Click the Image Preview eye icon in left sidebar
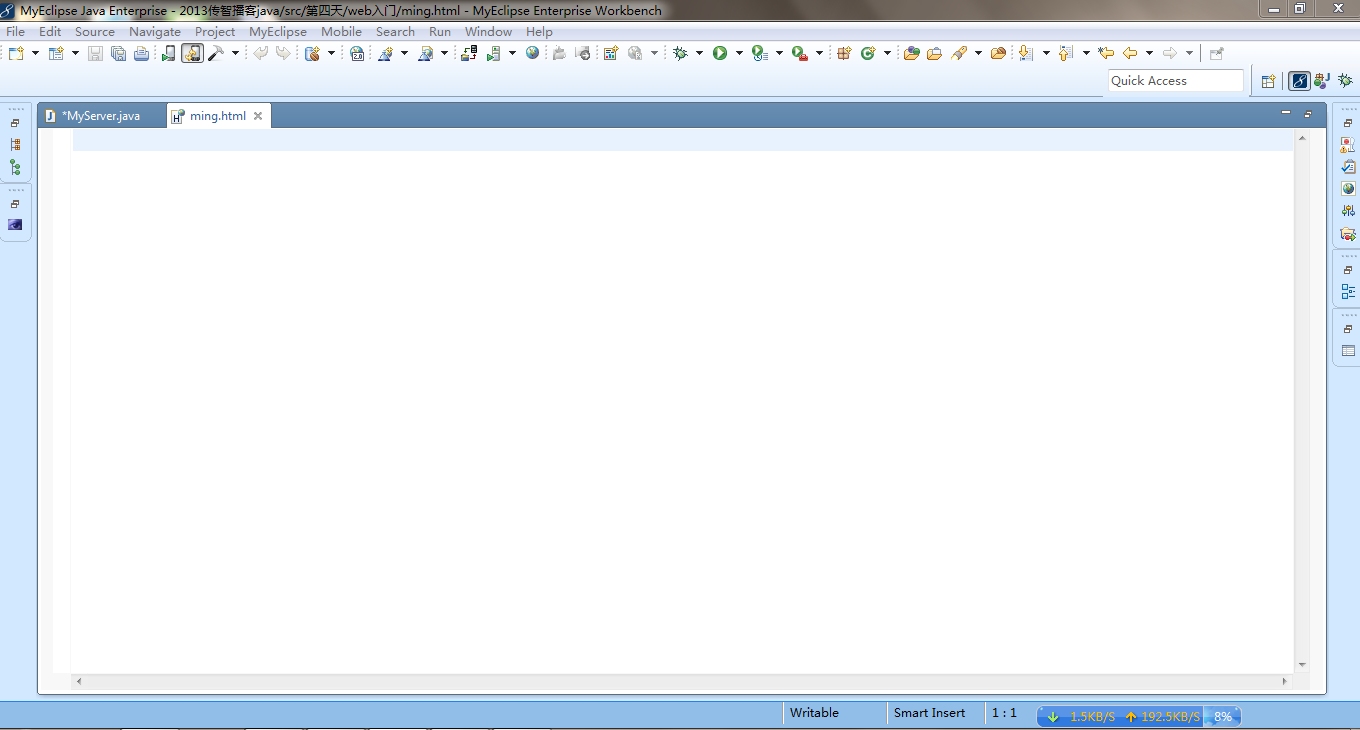 pos(15,225)
